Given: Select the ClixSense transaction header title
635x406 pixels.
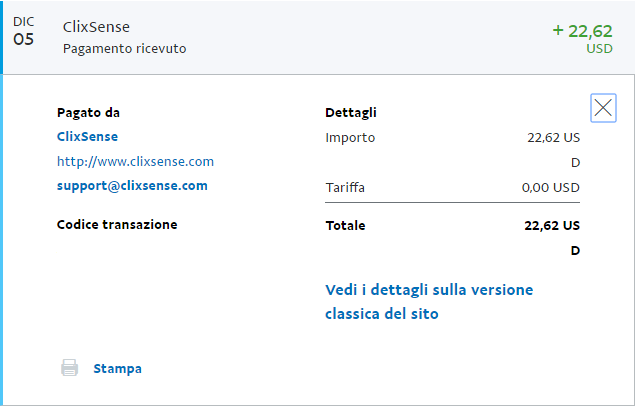Looking at the screenshot, I should tap(96, 27).
